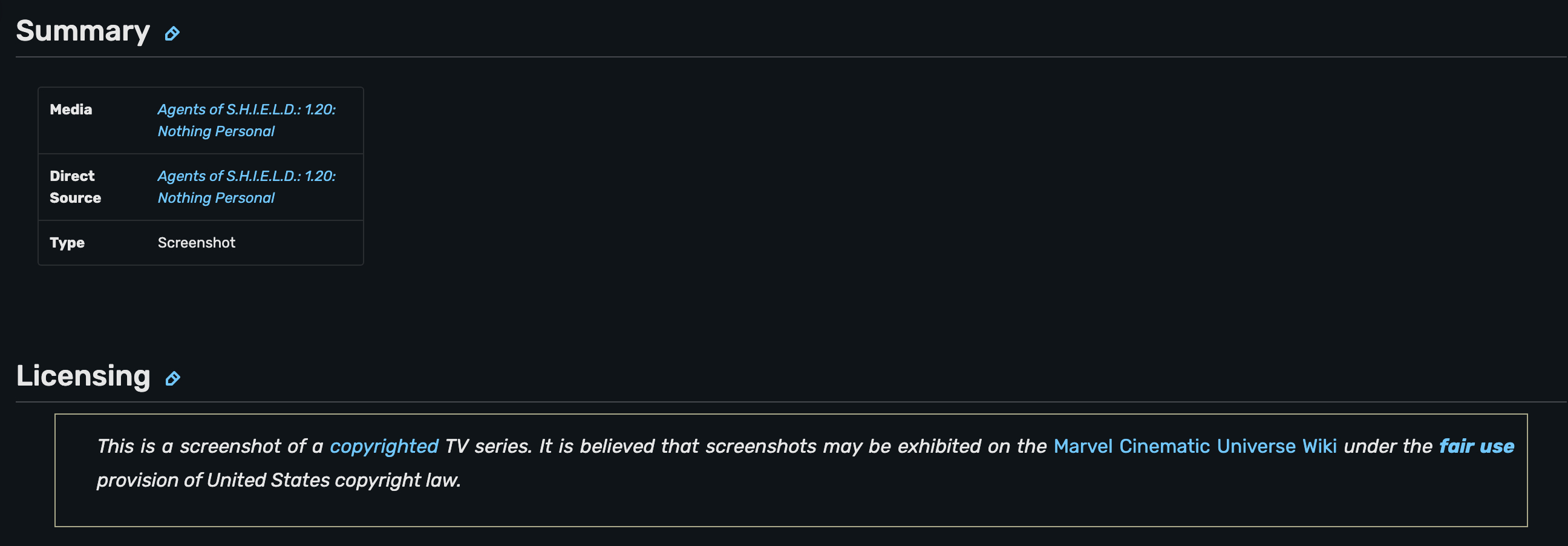Click 'under the' text before fair use

pos(1387,446)
